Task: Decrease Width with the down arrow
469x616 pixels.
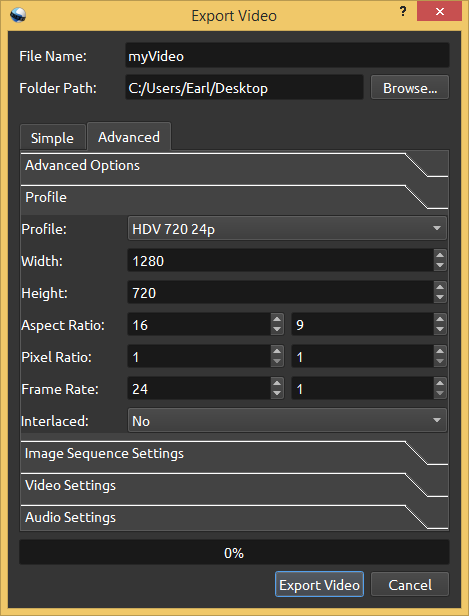Action: coord(440,266)
